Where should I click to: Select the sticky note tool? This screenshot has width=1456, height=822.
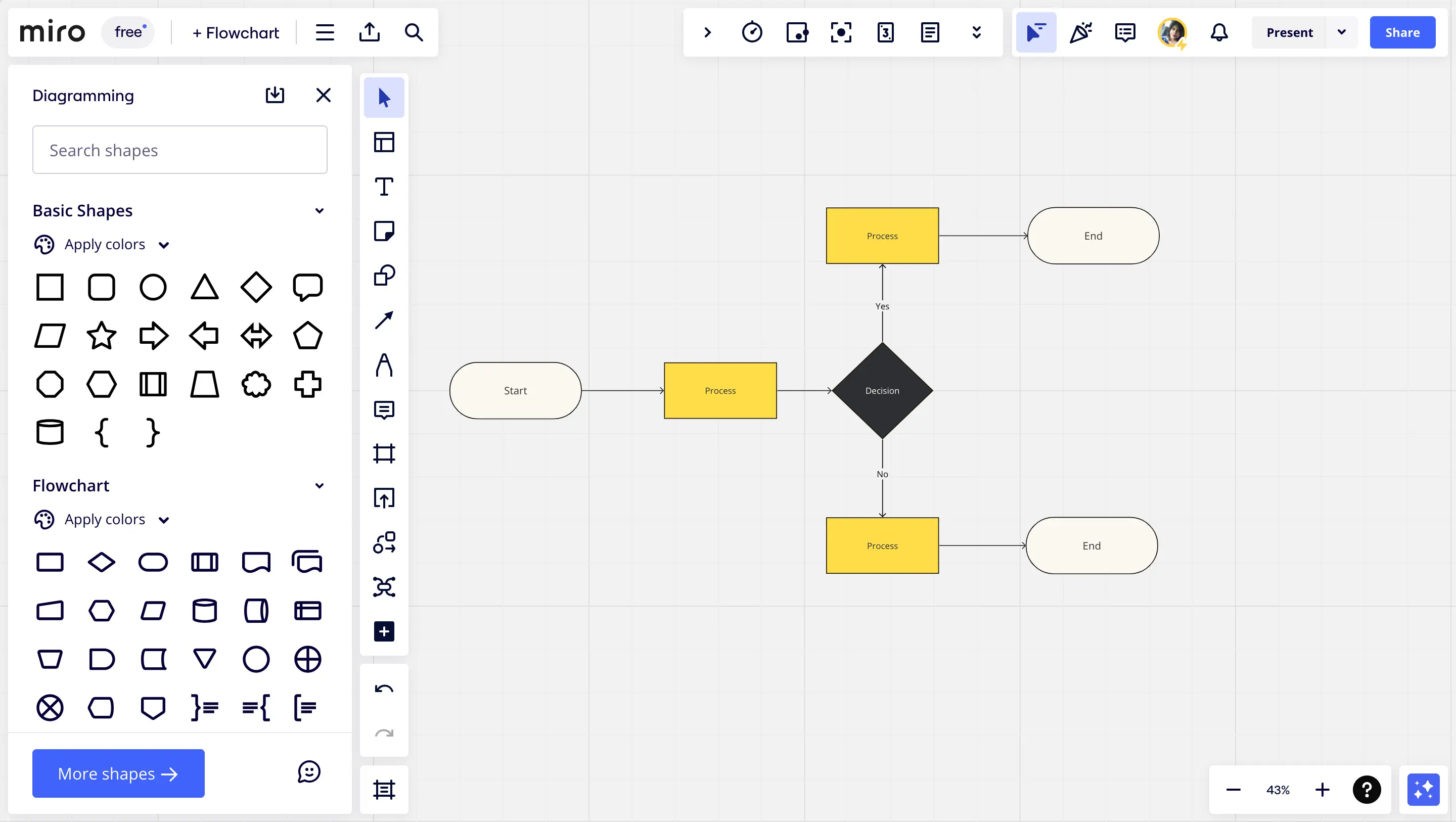[x=384, y=232]
